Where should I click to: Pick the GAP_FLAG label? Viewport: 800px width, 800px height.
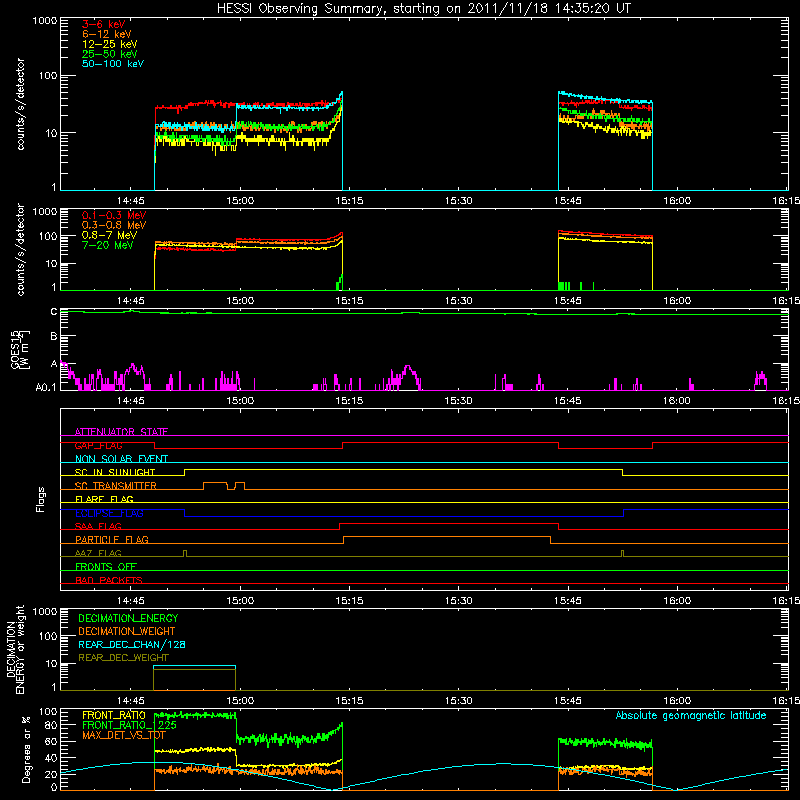[x=98, y=445]
